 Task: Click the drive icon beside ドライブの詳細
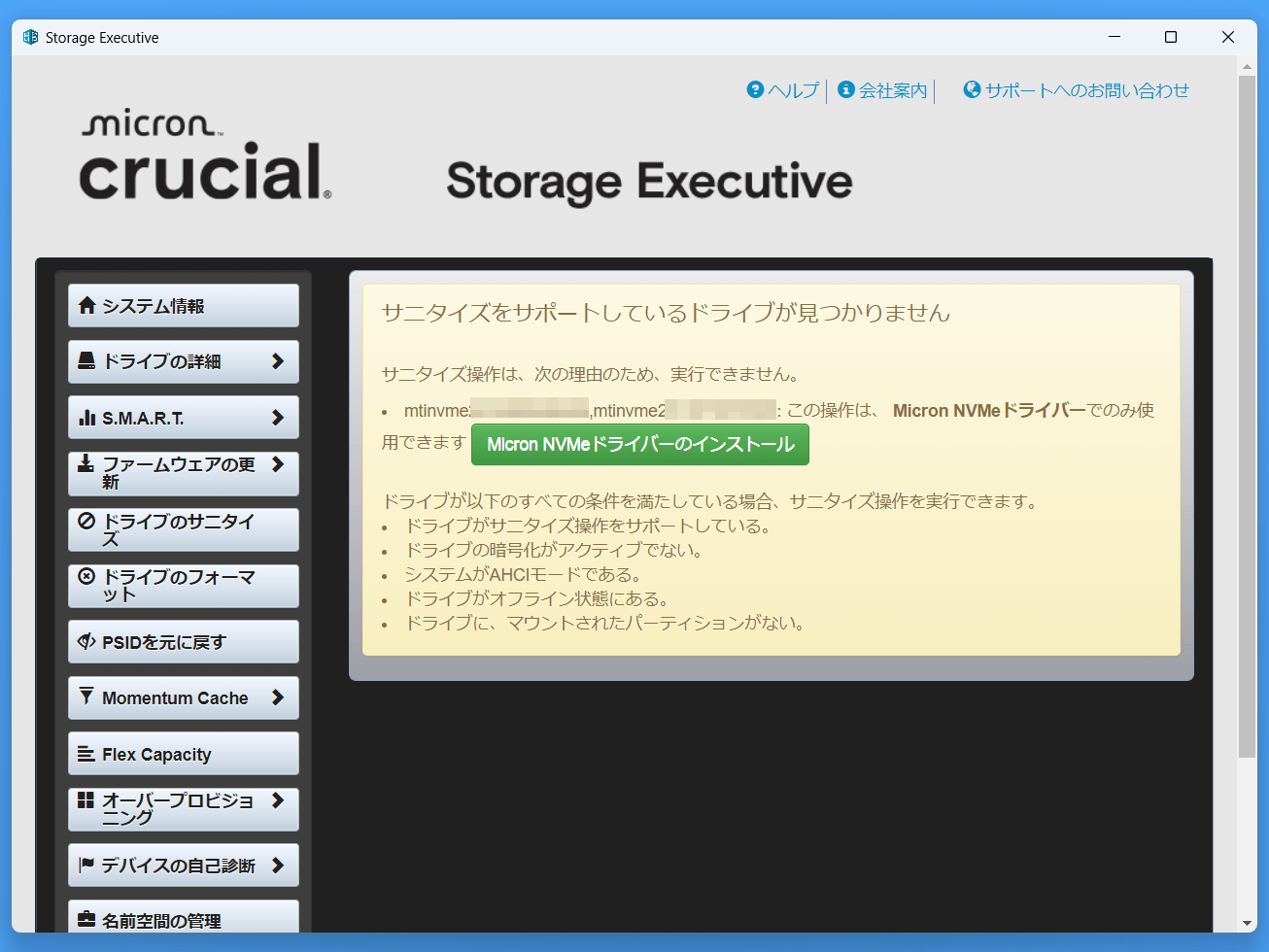pyautogui.click(x=86, y=360)
